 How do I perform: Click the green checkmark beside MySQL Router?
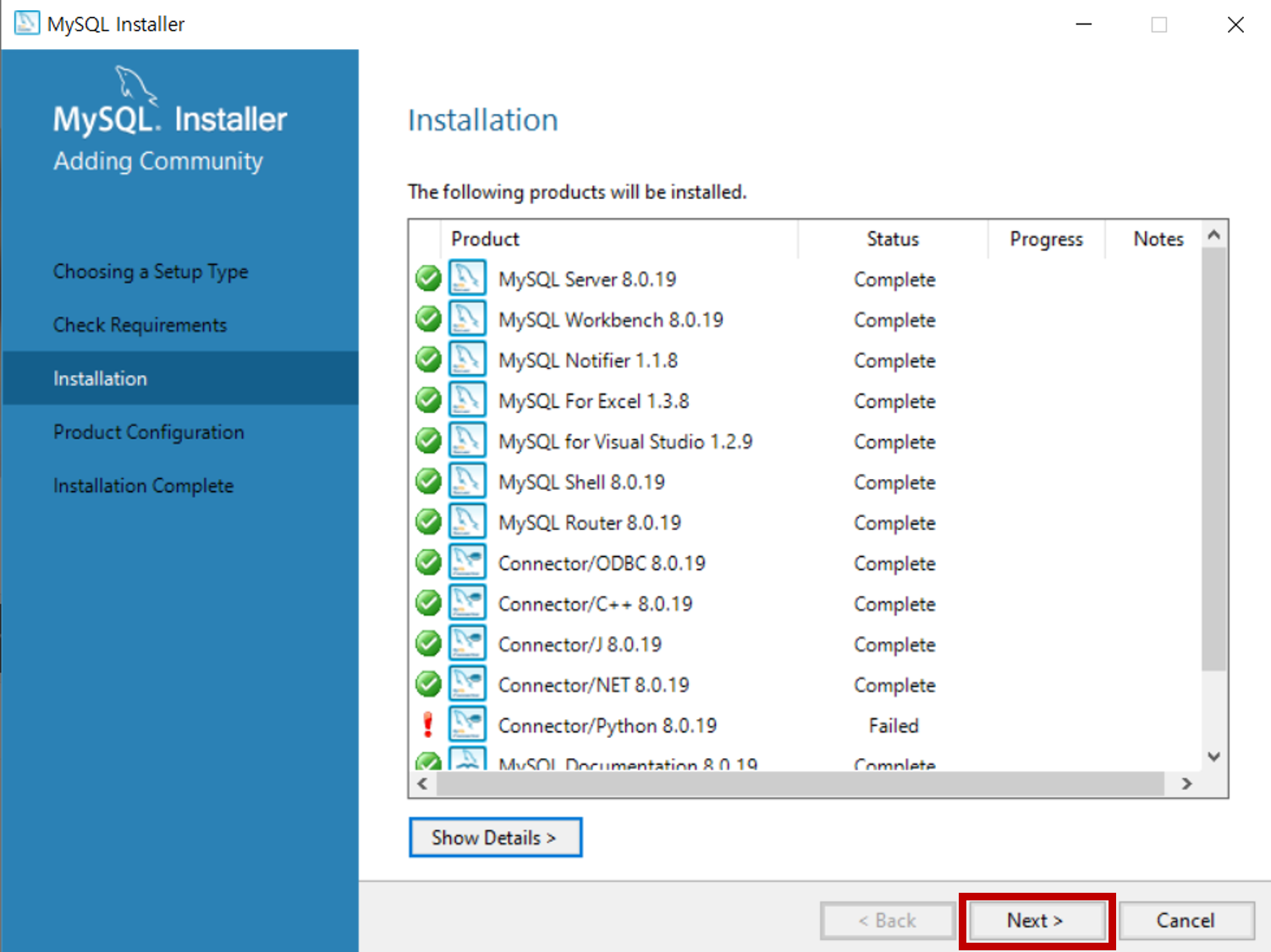[428, 522]
